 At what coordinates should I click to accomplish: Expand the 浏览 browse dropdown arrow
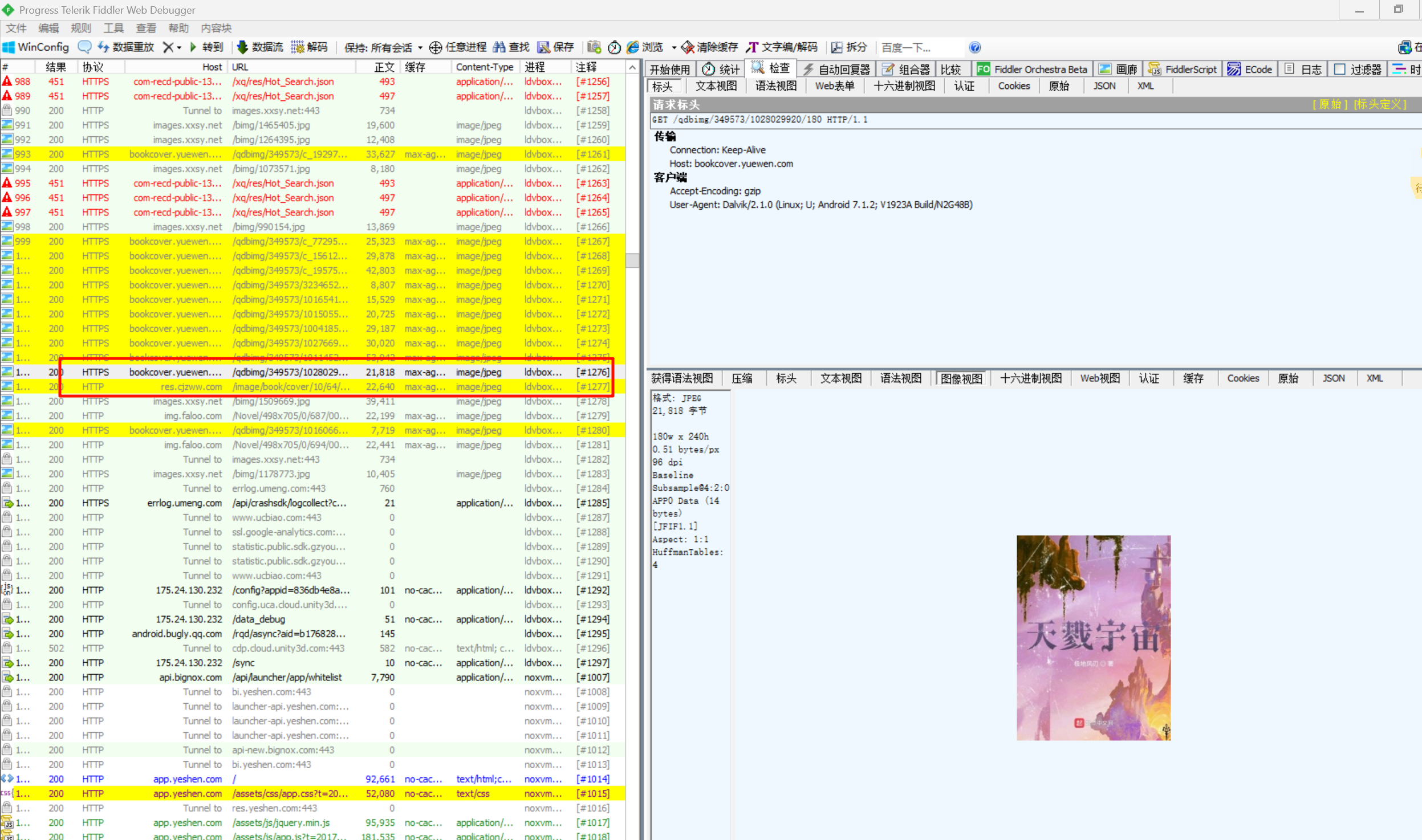pos(673,47)
